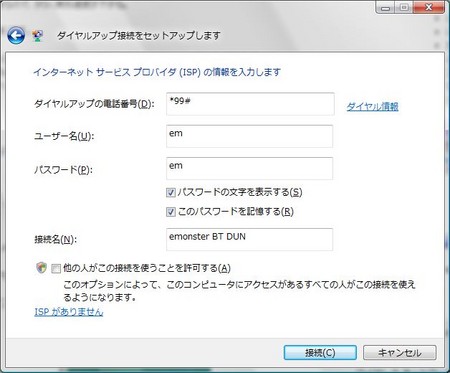Screen dimensions: 450x373
Task: Enable 他の人がこの接続を使うことを許可する checkbox
Action: (56, 268)
